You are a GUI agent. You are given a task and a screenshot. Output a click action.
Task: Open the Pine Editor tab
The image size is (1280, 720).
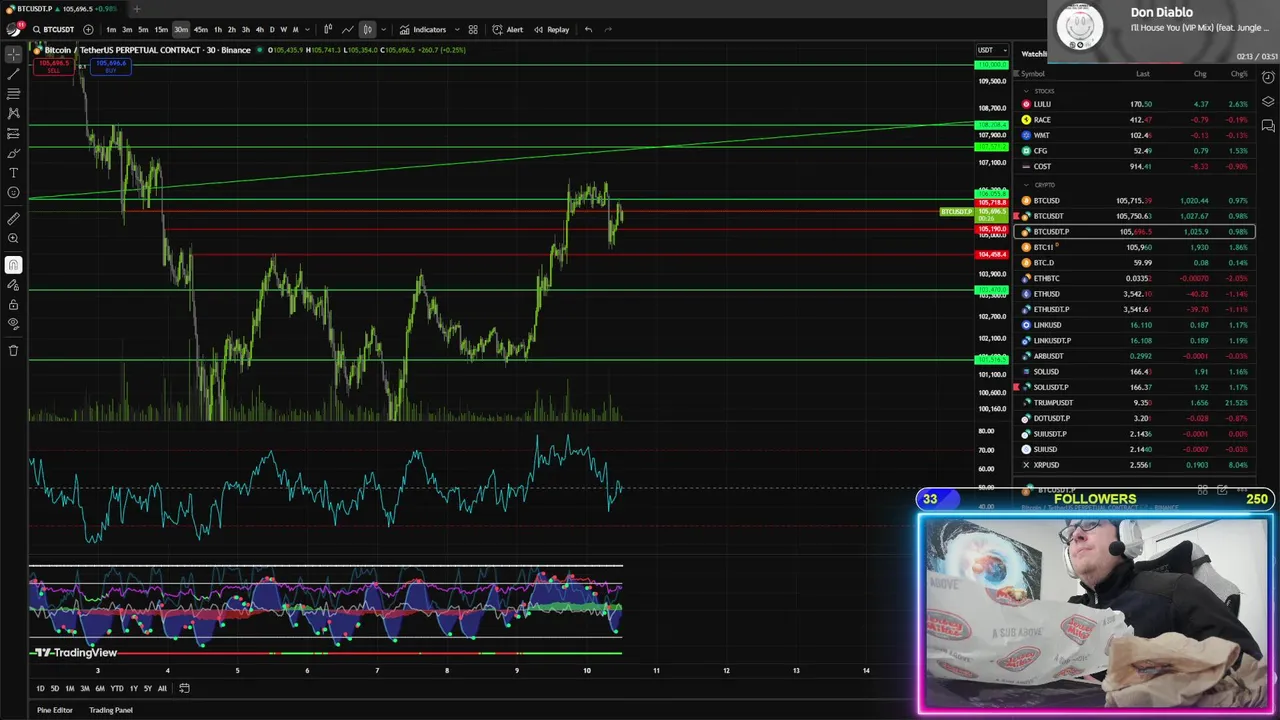click(x=55, y=710)
